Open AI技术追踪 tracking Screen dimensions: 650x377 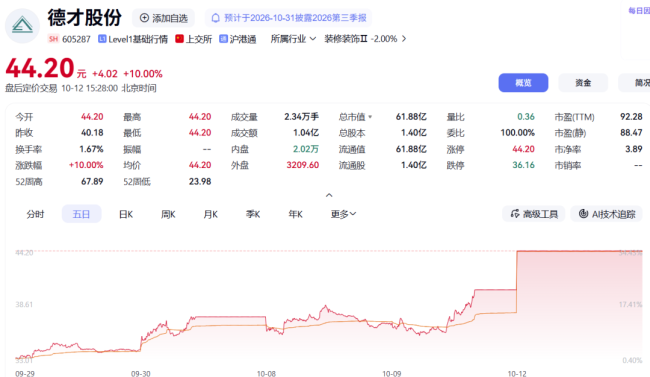coord(607,214)
